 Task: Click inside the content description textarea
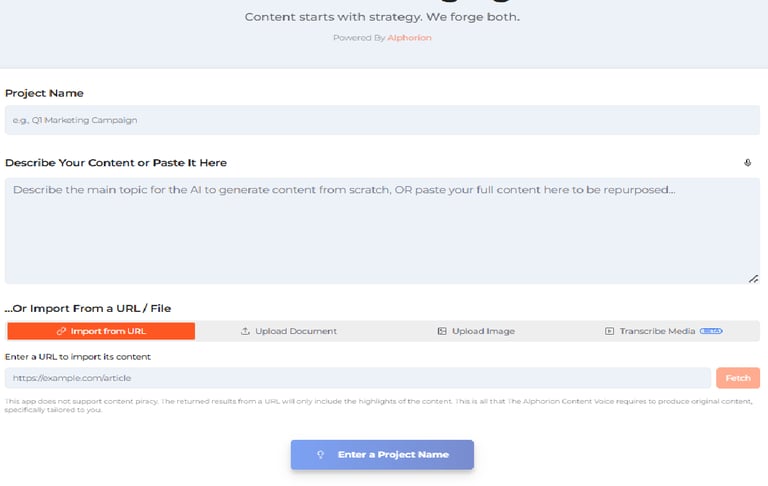click(x=382, y=231)
